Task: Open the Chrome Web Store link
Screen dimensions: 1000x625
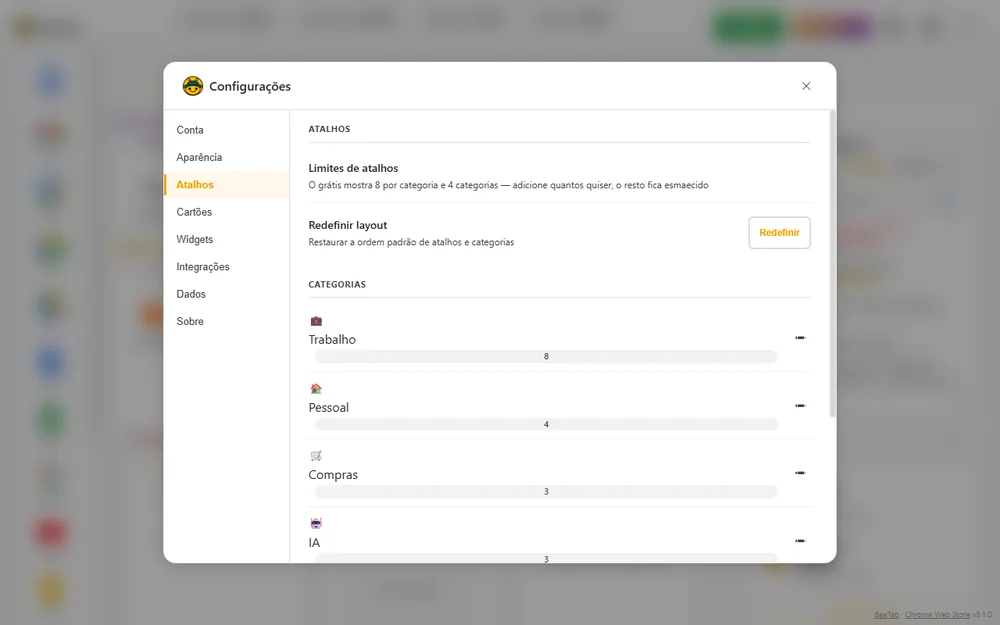Action: (937, 615)
